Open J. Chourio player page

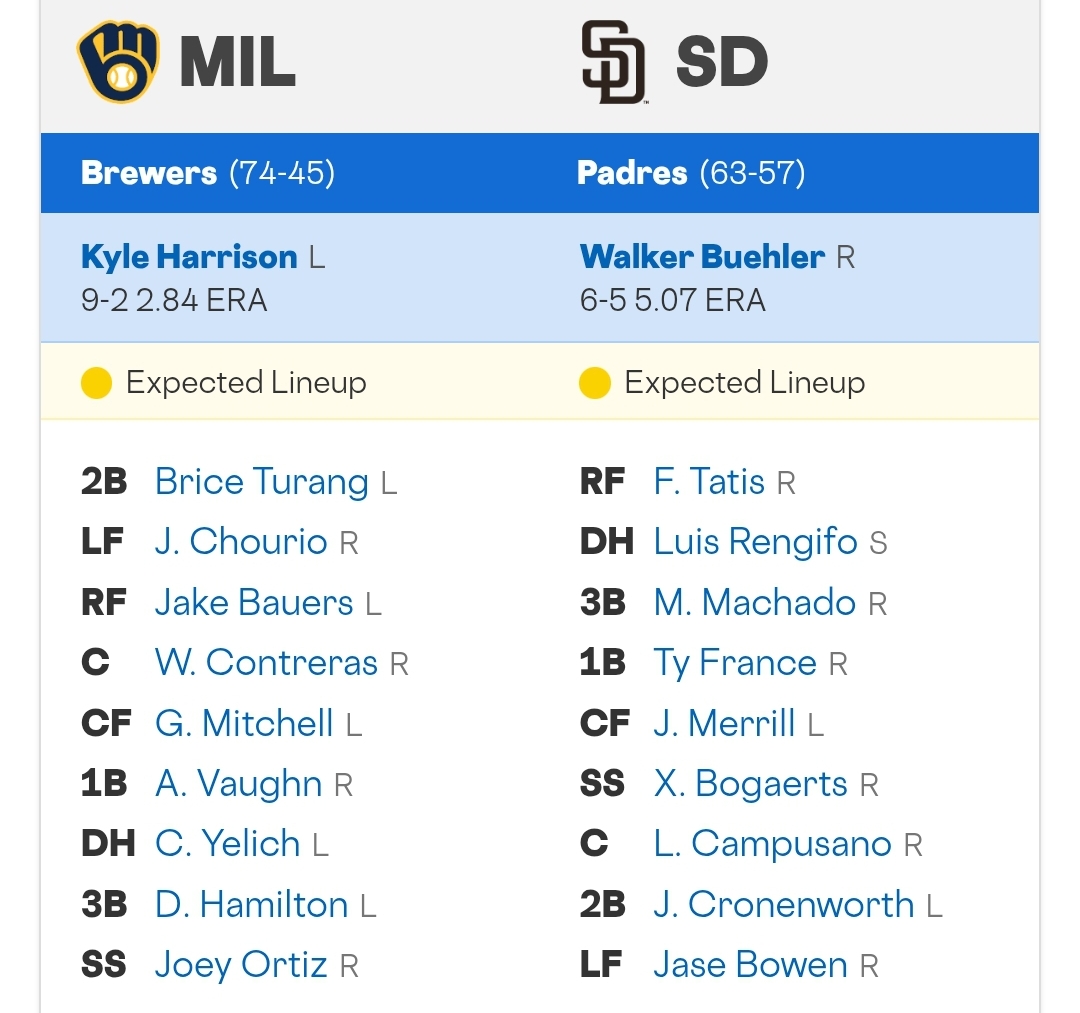[241, 541]
